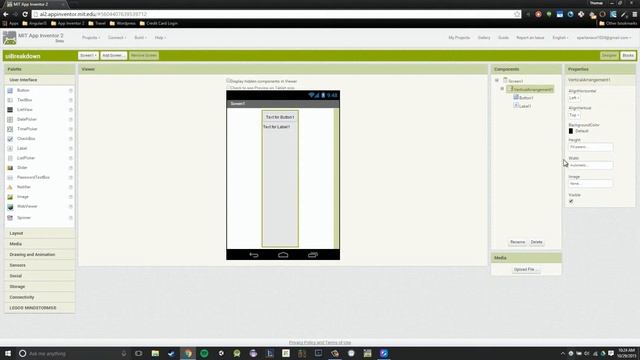640x360 pixels.
Task: Open the Help menu
Action: point(160,38)
